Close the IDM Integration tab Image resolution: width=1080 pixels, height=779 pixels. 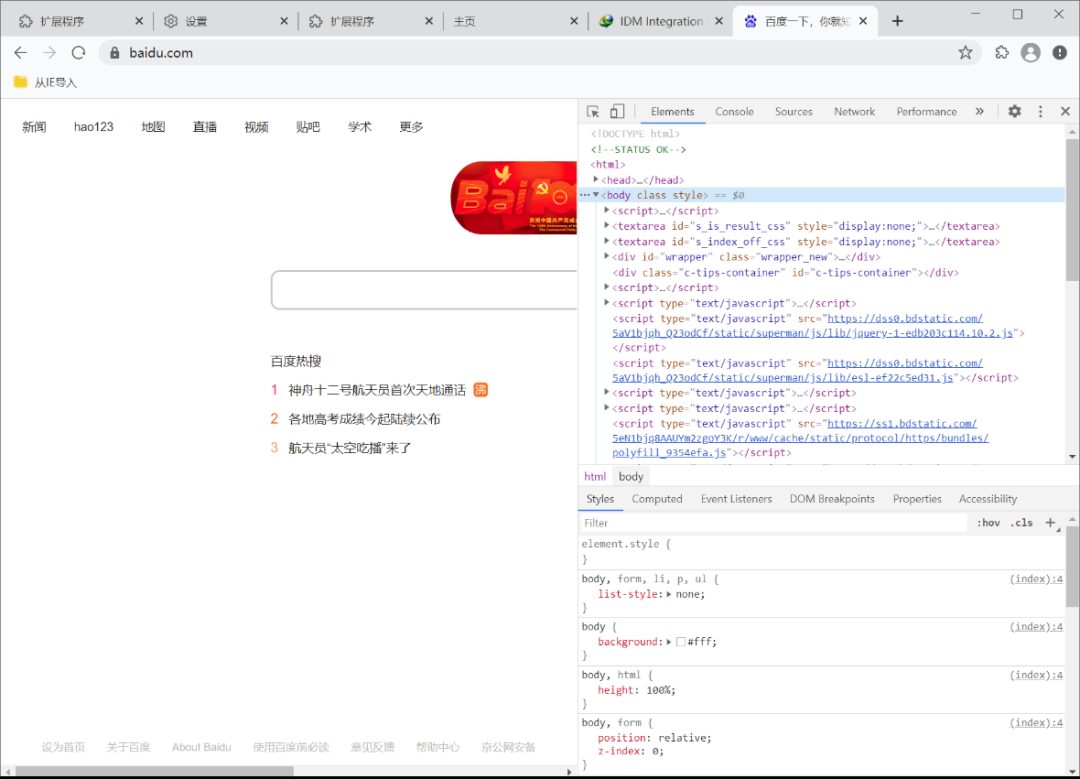click(x=718, y=21)
